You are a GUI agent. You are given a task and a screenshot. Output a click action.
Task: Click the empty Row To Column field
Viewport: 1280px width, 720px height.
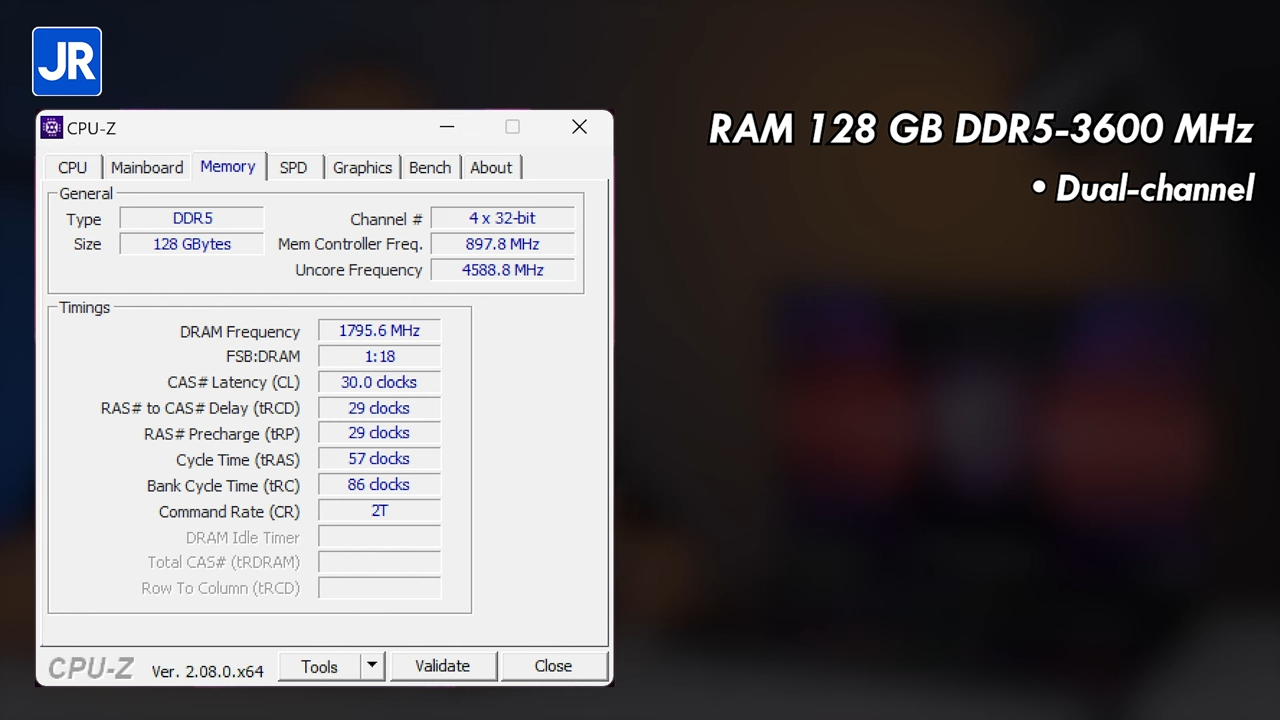click(x=379, y=588)
